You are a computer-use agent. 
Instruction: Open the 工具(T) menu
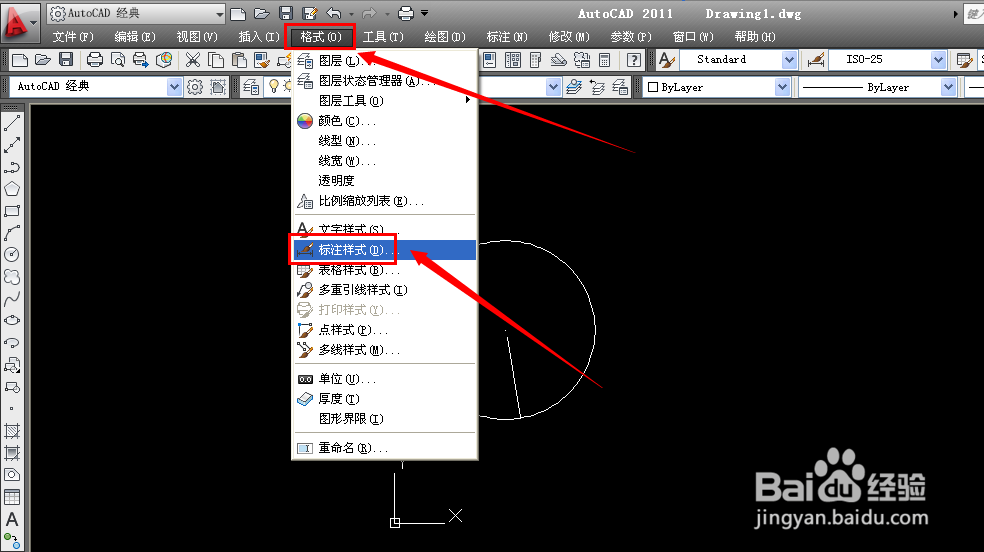point(383,37)
